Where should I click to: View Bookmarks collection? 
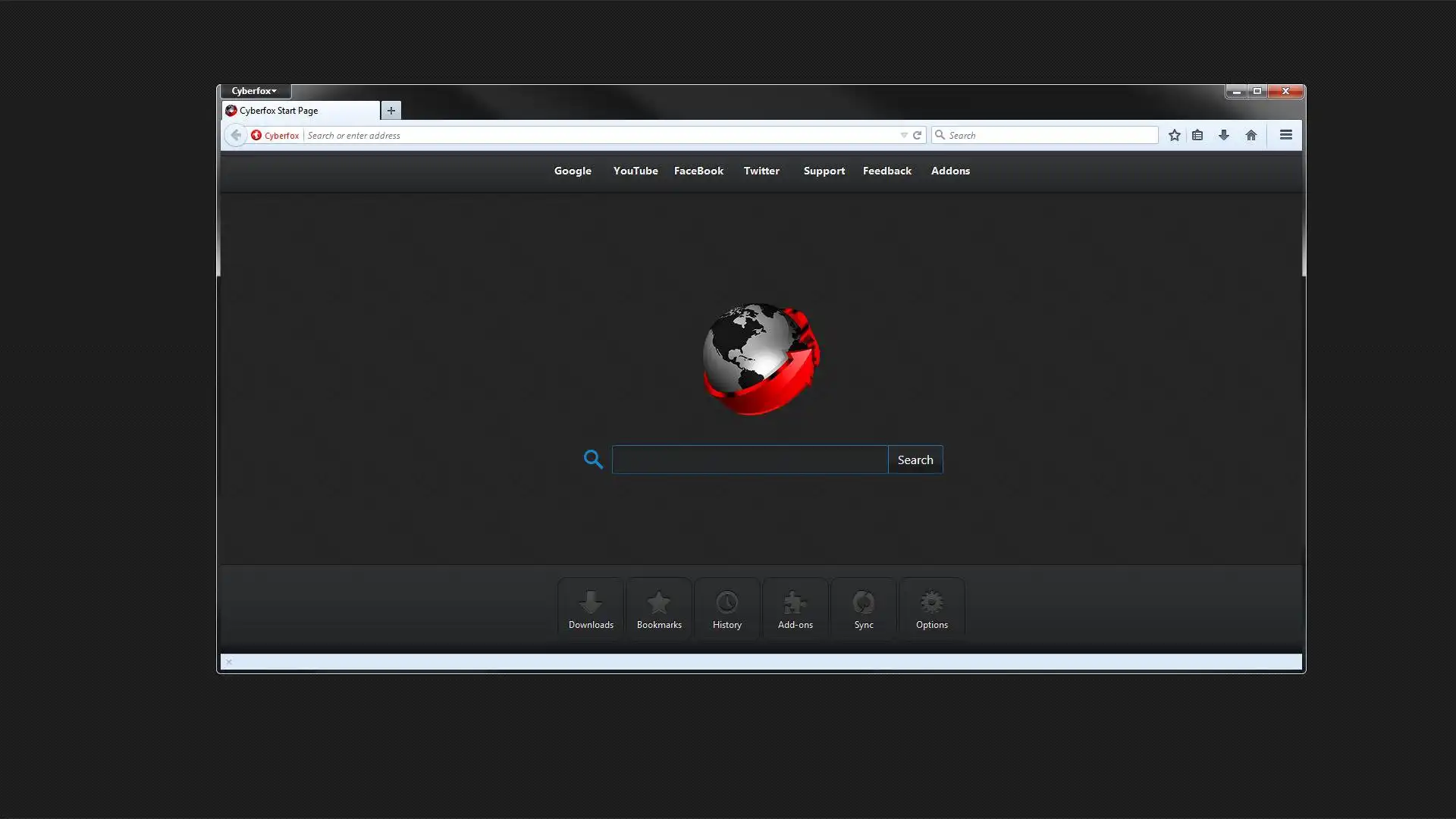click(x=659, y=607)
